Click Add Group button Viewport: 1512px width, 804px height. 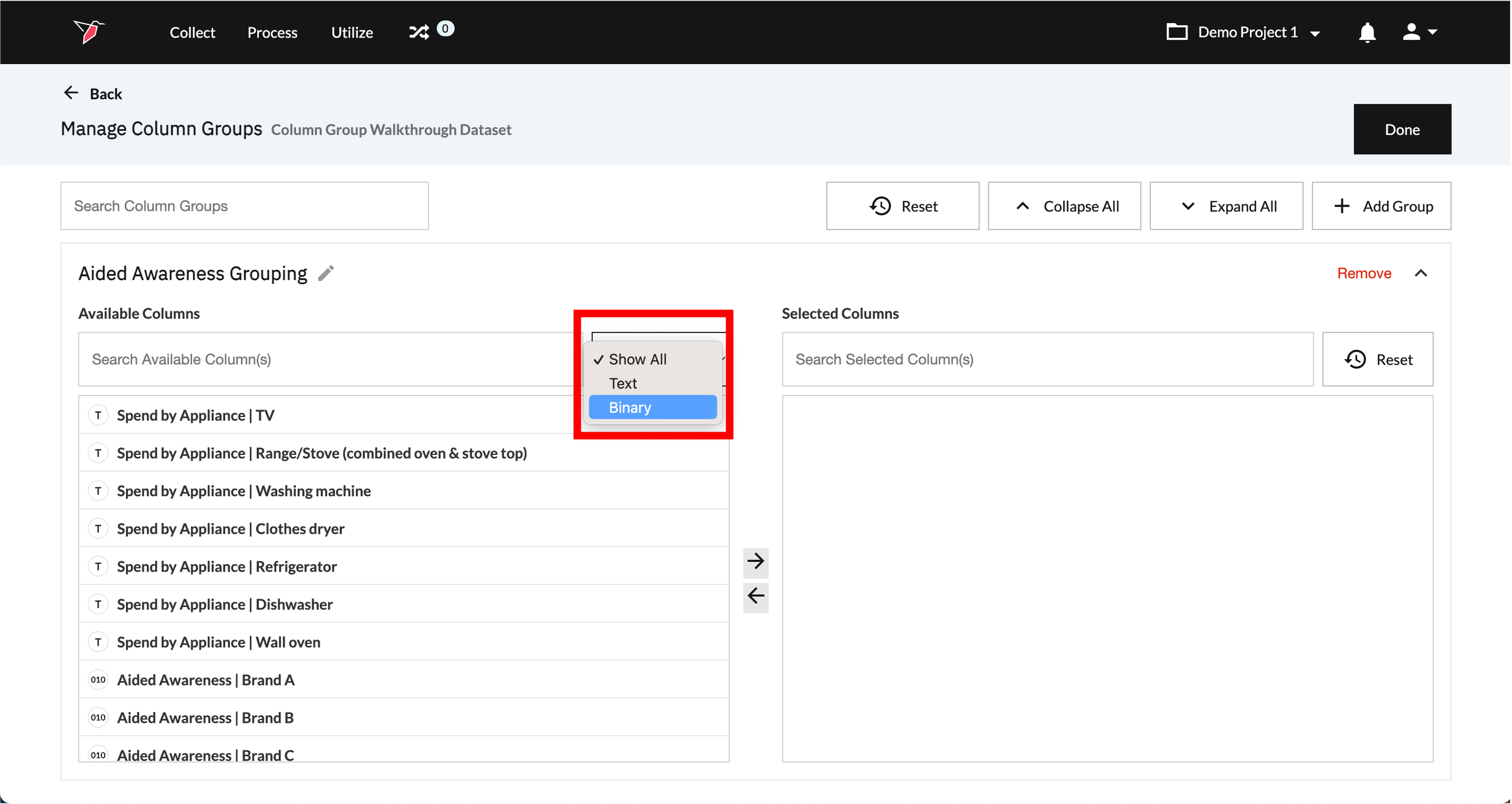pyautogui.click(x=1381, y=207)
